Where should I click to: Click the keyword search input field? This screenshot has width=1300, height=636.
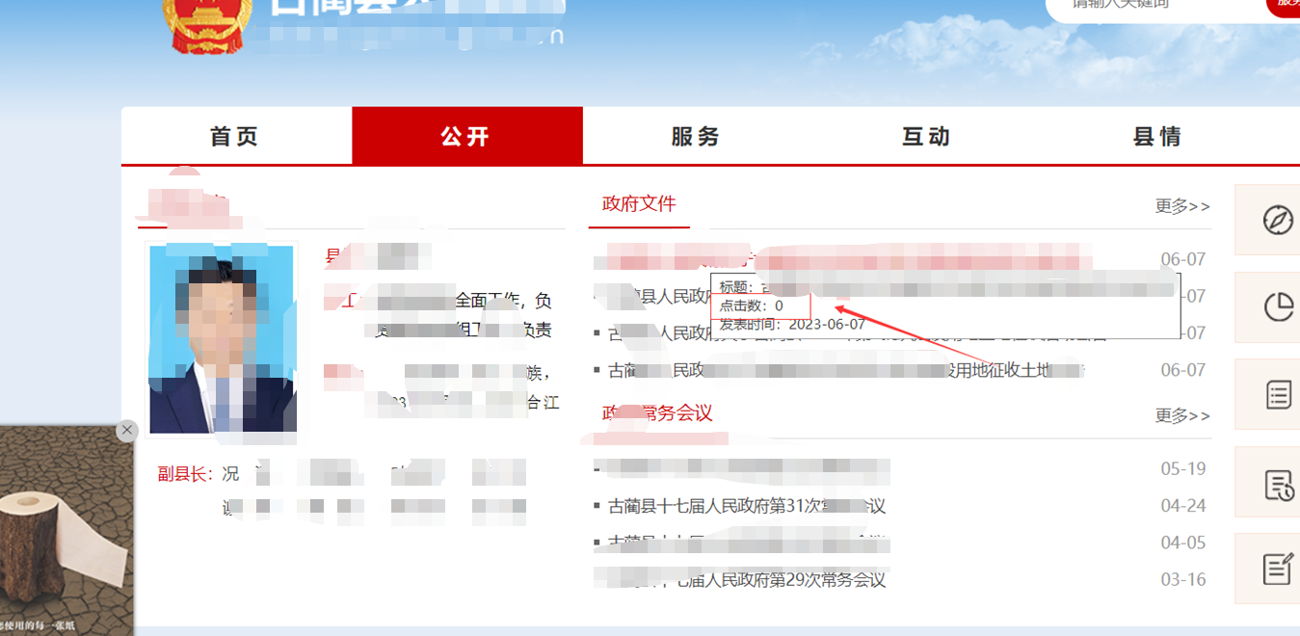(x=1150, y=5)
